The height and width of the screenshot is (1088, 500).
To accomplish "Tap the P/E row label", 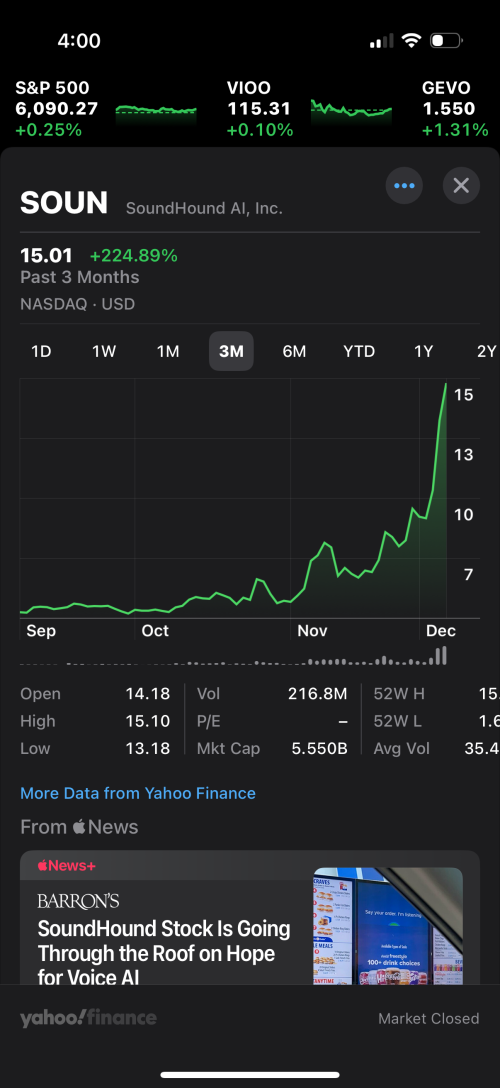I will [x=209, y=721].
